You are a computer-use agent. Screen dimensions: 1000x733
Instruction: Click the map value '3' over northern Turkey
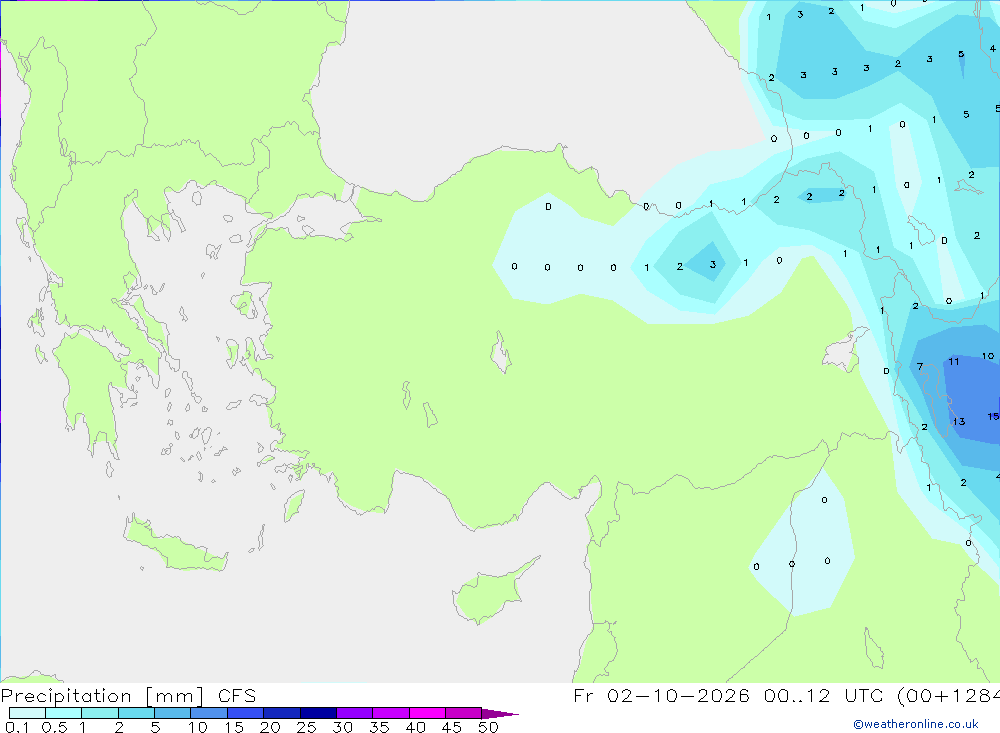pos(712,264)
